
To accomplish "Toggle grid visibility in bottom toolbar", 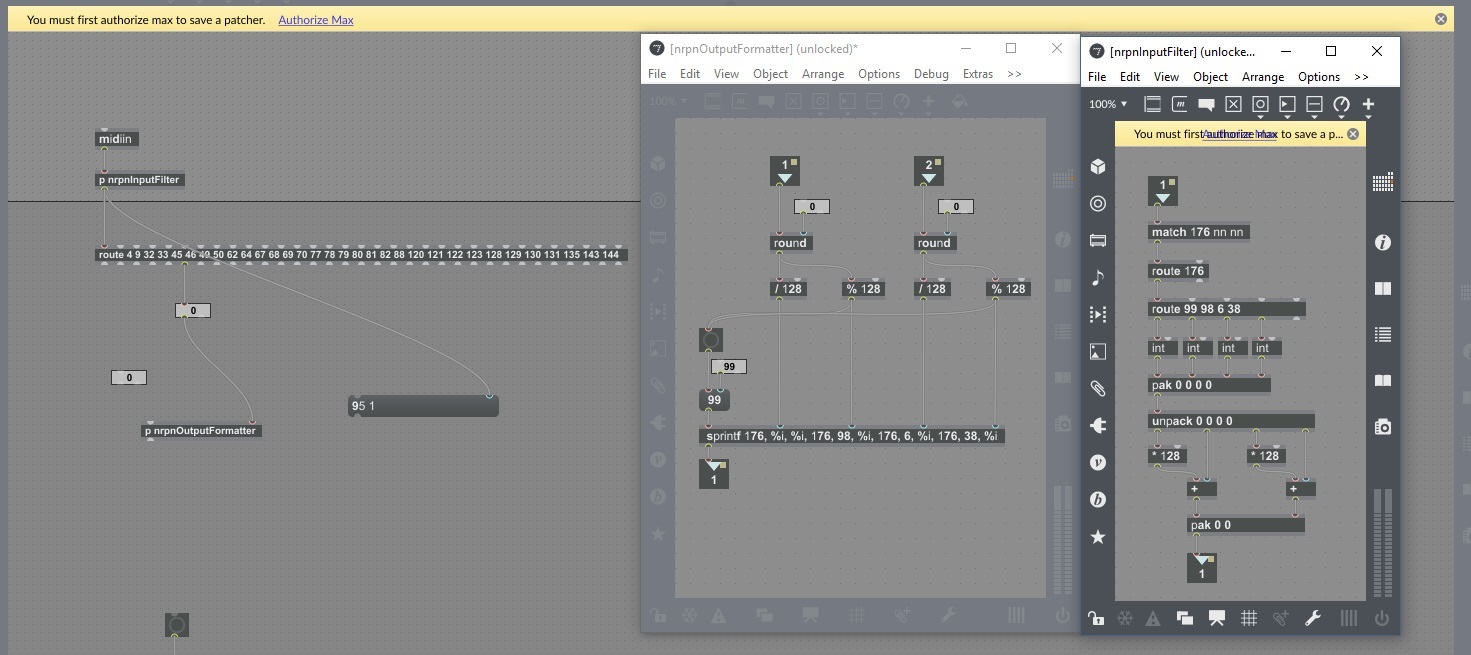I will coord(1249,619).
